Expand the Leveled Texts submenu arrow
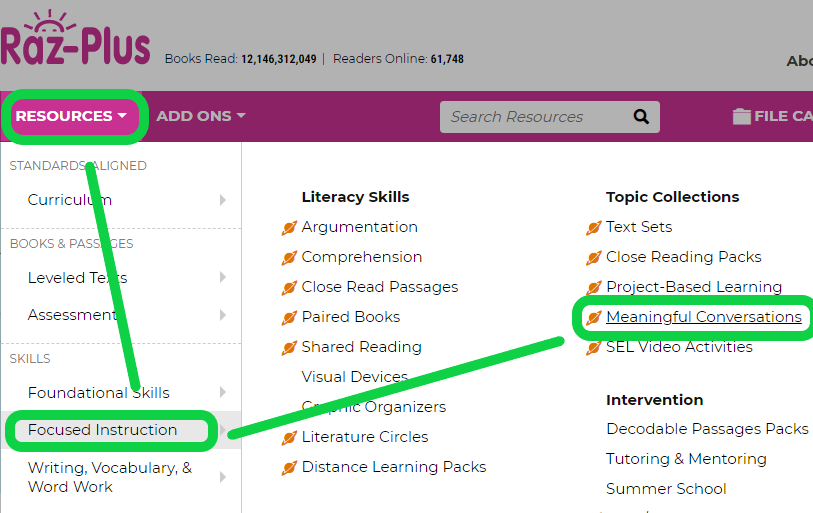 click(223, 278)
